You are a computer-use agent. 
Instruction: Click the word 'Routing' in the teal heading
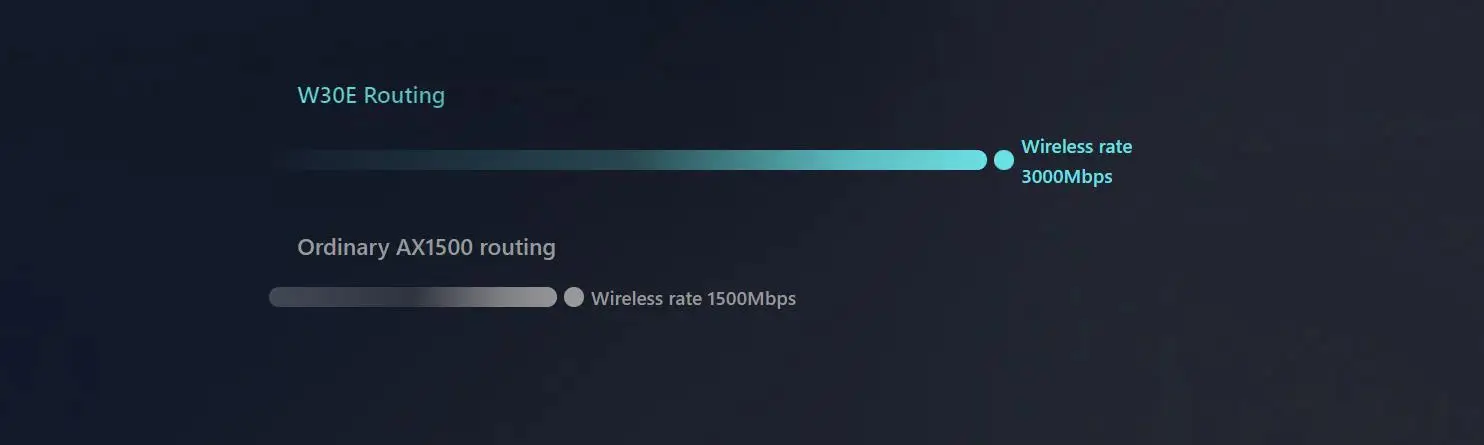click(x=404, y=96)
